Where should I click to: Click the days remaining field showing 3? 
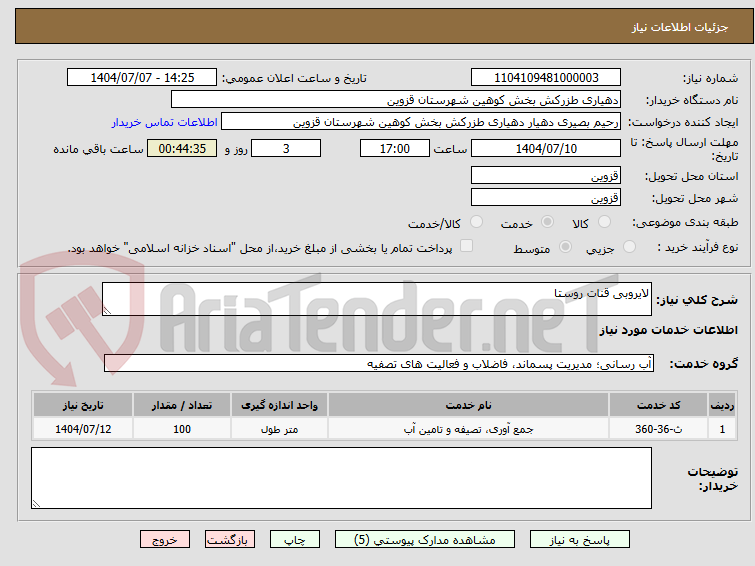coord(286,148)
